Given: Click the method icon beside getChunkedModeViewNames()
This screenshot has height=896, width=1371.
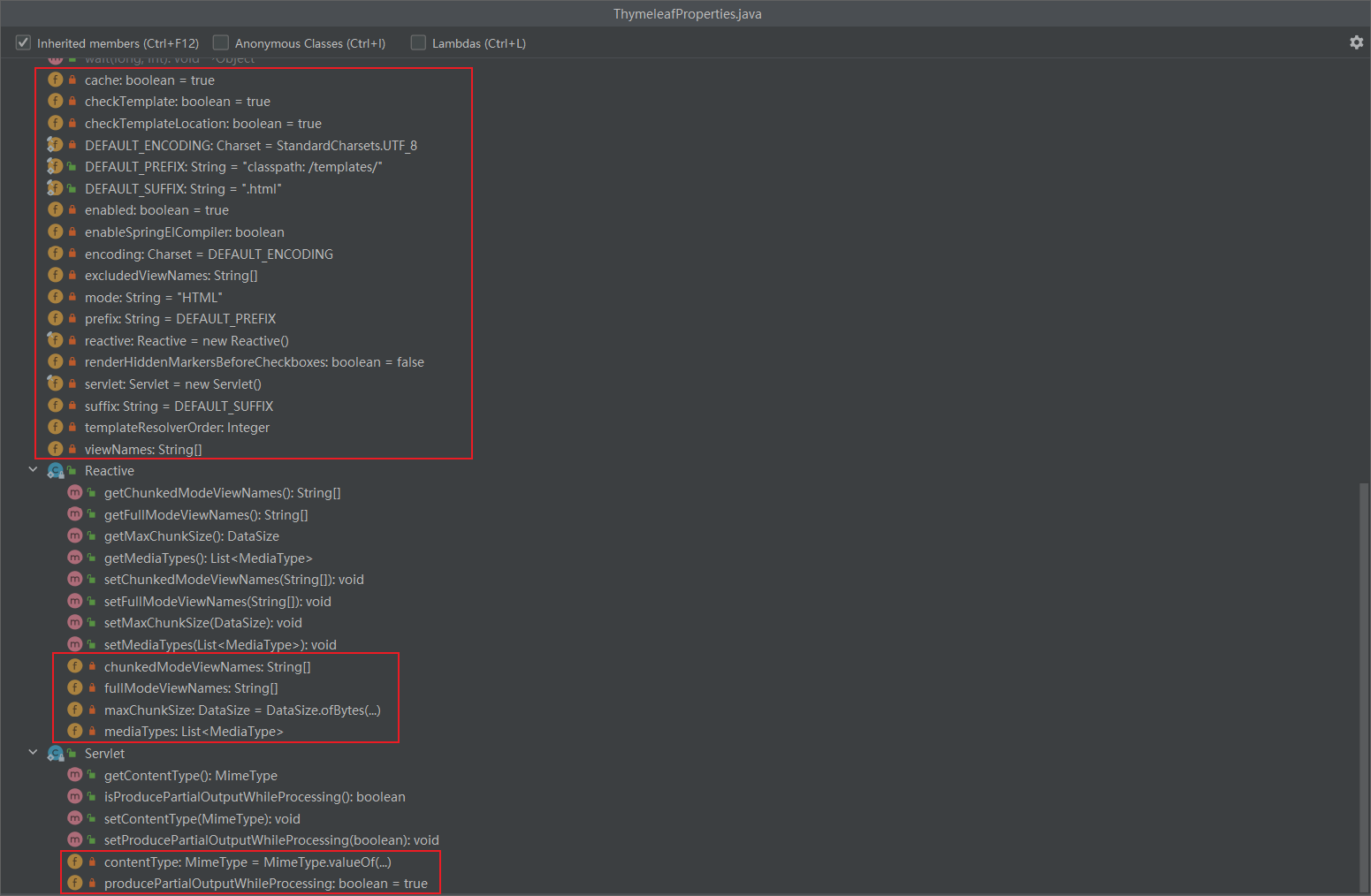Looking at the screenshot, I should (x=75, y=492).
